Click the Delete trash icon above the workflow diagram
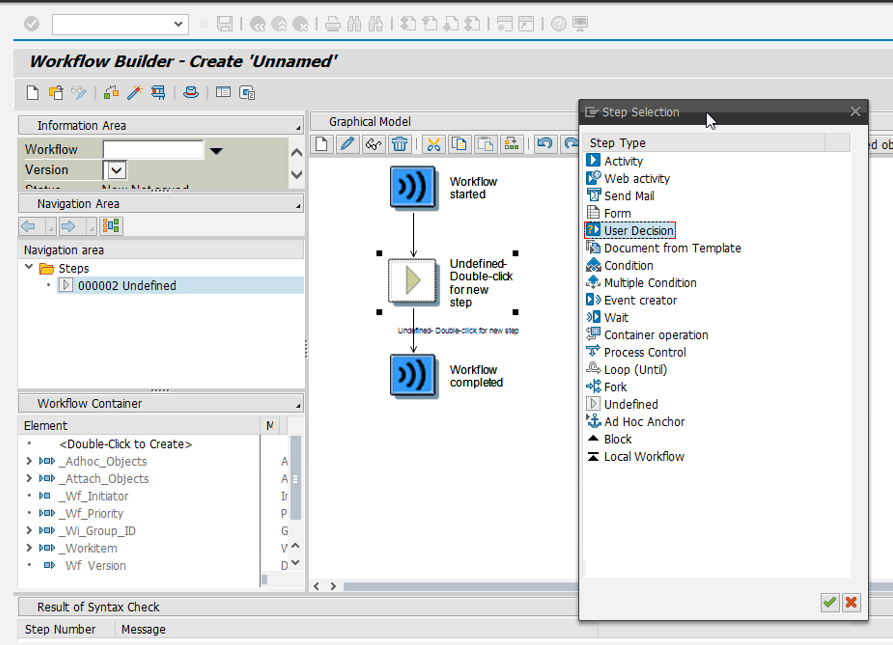Screen dimensions: 893x645 point(400,144)
